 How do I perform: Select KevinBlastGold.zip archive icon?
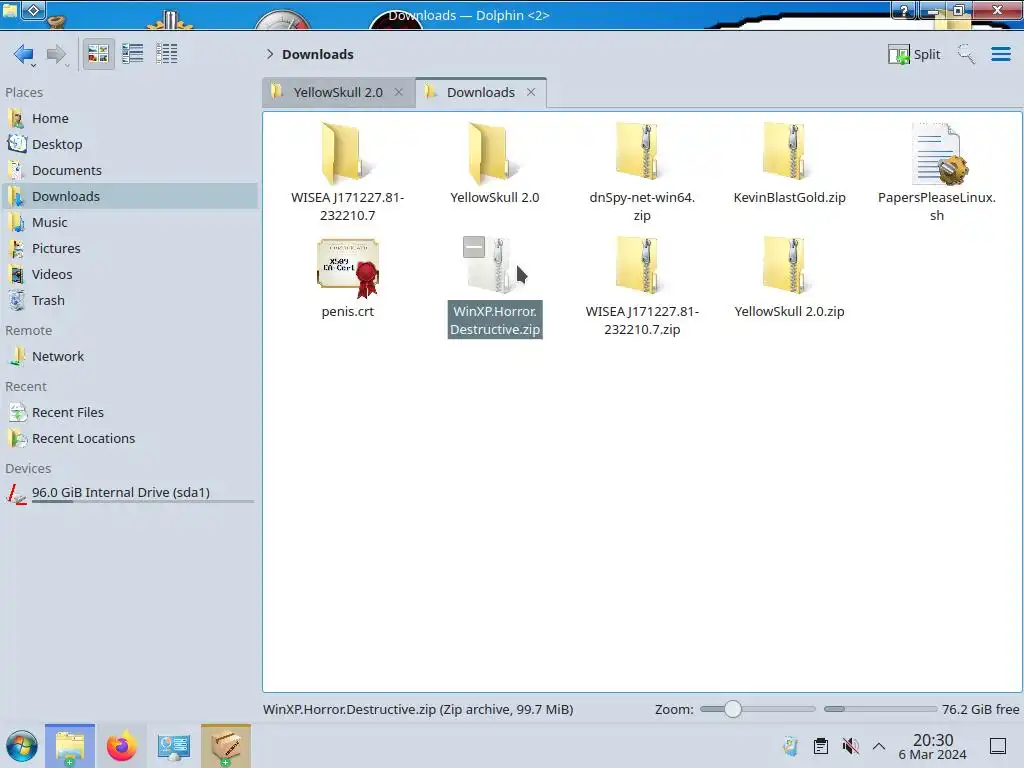tap(789, 152)
